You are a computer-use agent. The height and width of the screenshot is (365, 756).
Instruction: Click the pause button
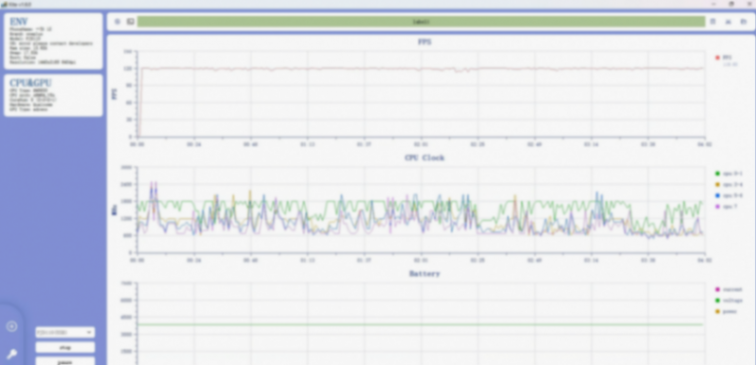(65, 362)
